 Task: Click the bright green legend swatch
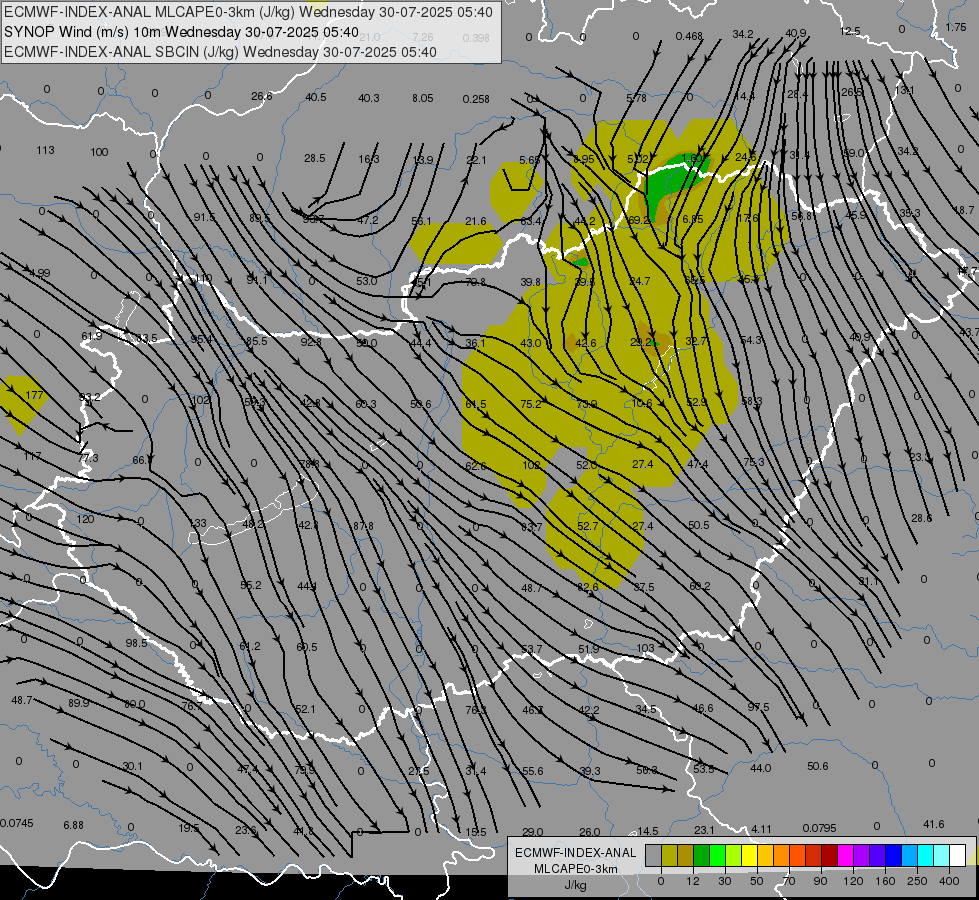717,855
